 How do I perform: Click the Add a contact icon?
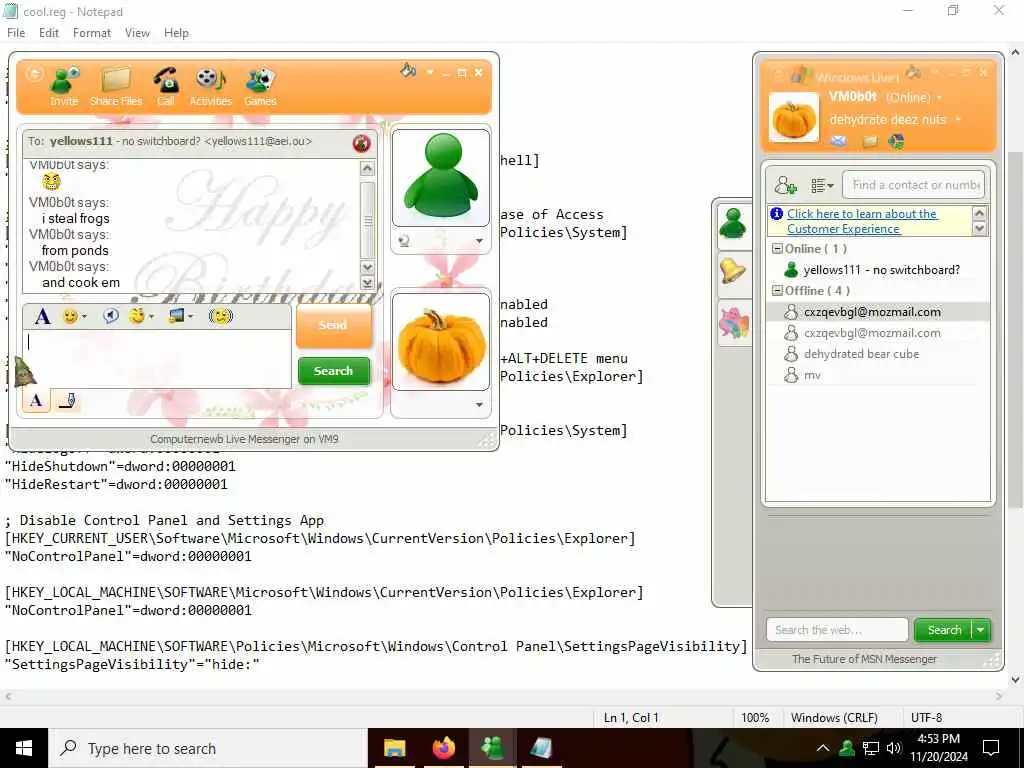(786, 185)
